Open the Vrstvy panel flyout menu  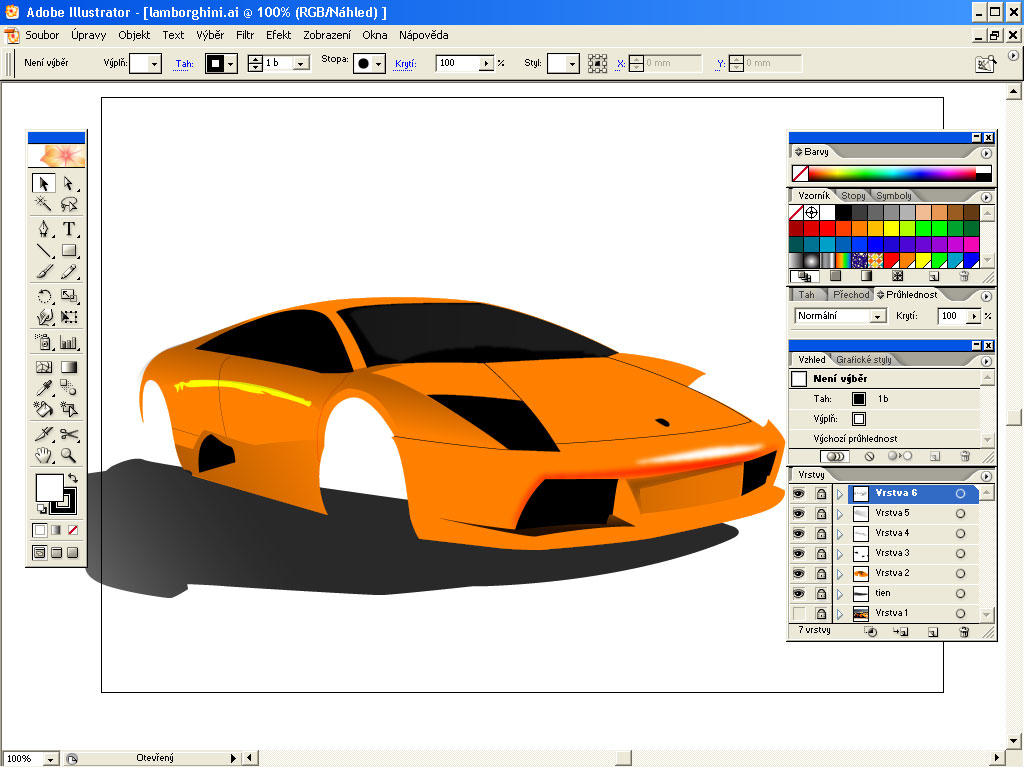[x=986, y=476]
